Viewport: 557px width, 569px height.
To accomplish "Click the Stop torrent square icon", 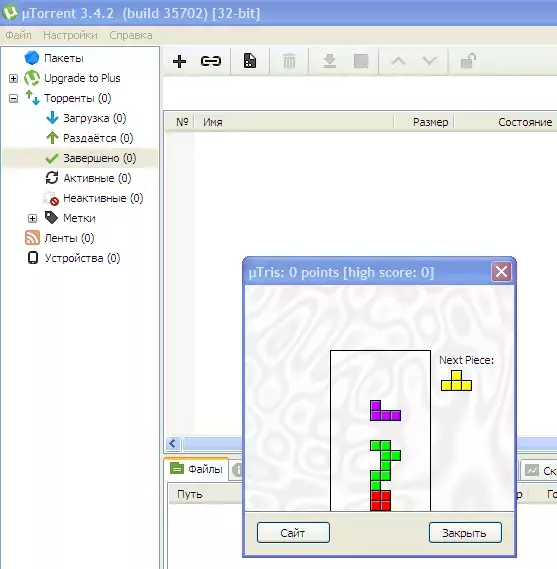I will click(361, 61).
